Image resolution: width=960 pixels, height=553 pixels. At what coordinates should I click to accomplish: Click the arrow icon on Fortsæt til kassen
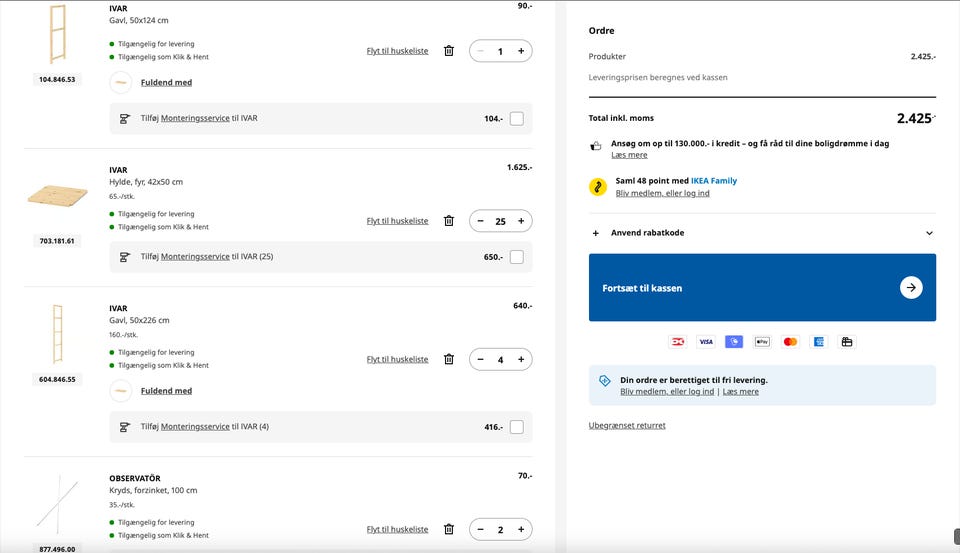[x=910, y=288]
